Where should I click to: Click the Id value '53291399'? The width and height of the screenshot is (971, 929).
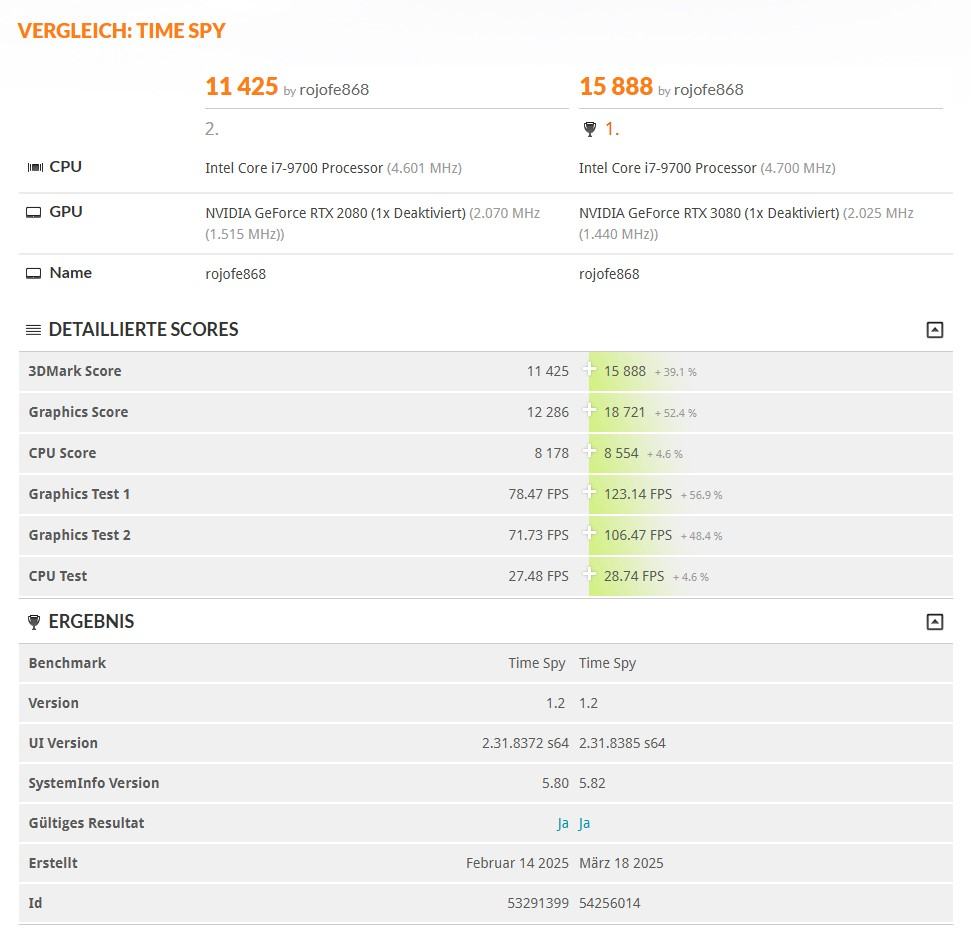538,903
